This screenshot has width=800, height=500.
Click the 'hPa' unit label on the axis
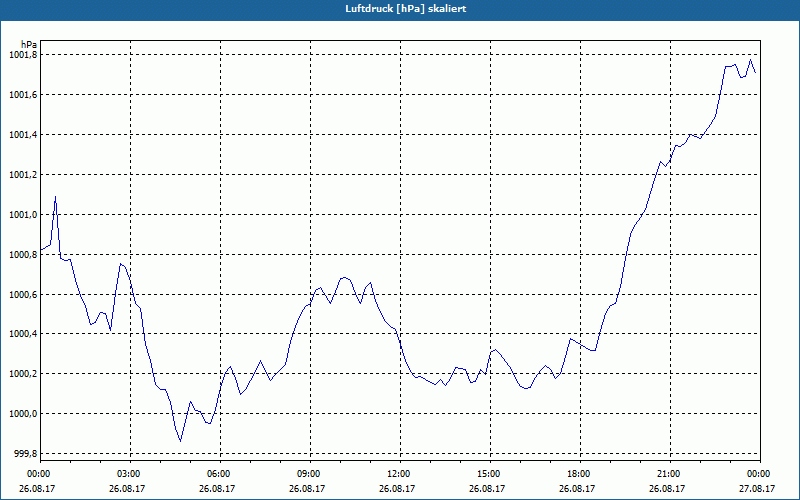[29, 45]
